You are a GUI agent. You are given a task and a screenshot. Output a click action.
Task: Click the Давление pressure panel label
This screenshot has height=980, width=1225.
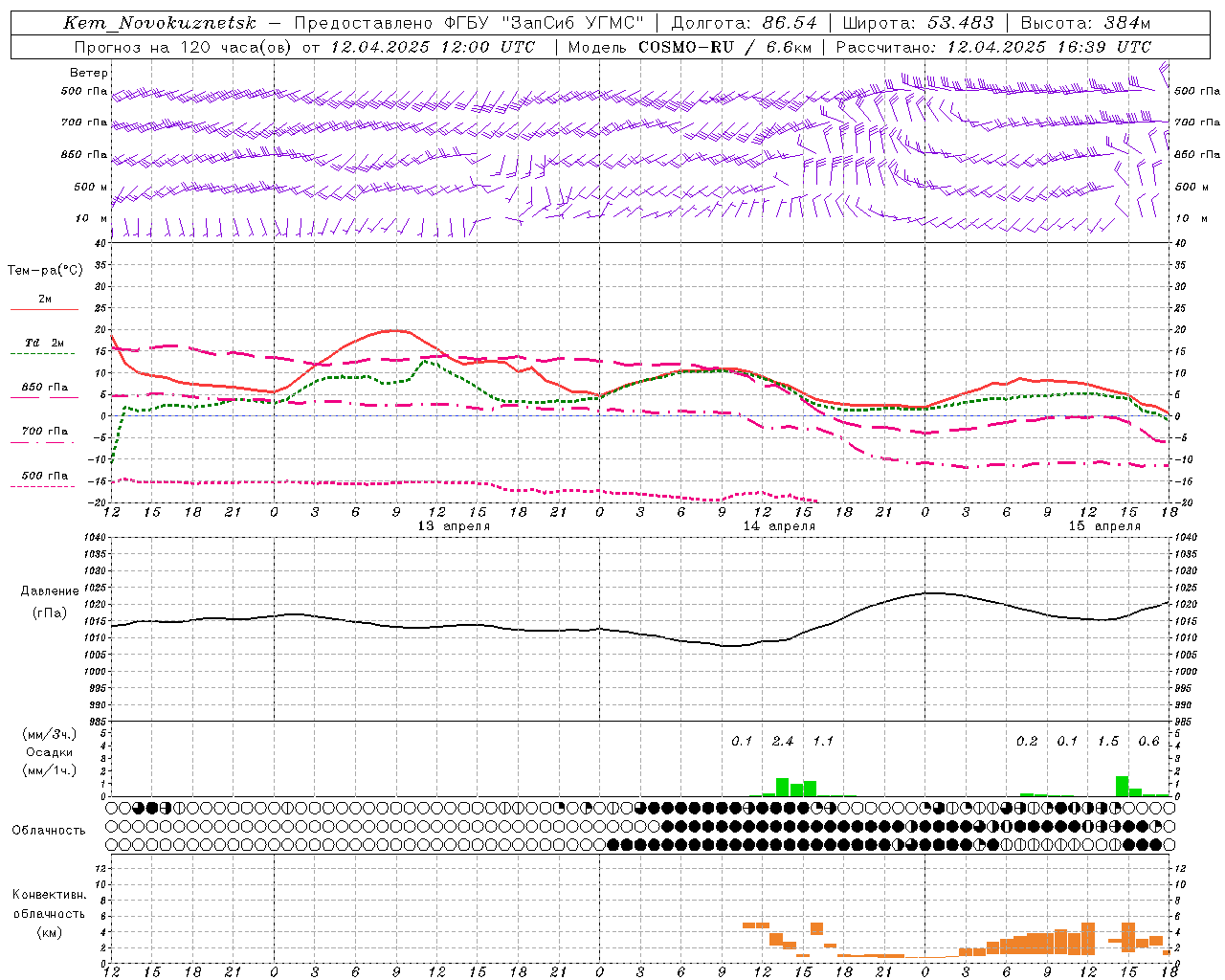[50, 590]
